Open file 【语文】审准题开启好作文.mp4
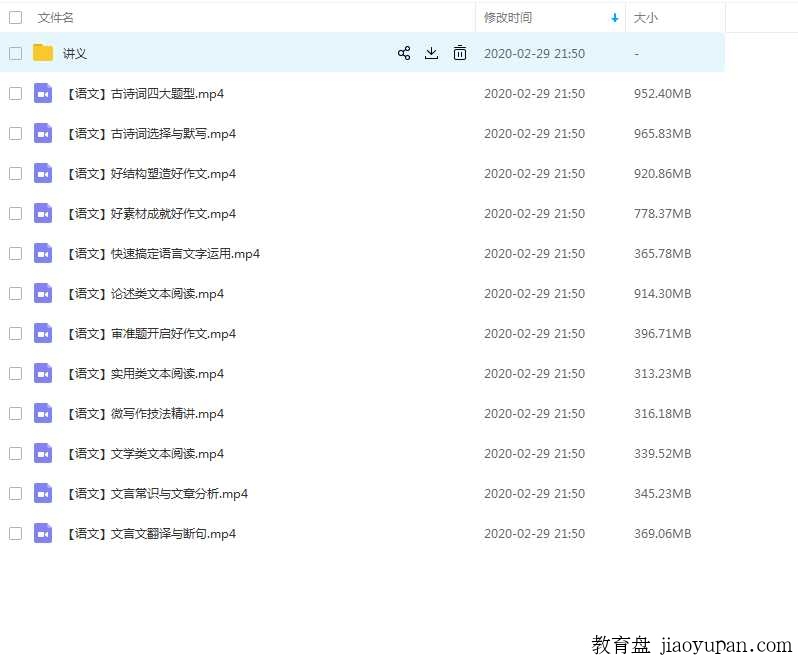Viewport: 798px width, 660px height. pos(151,334)
